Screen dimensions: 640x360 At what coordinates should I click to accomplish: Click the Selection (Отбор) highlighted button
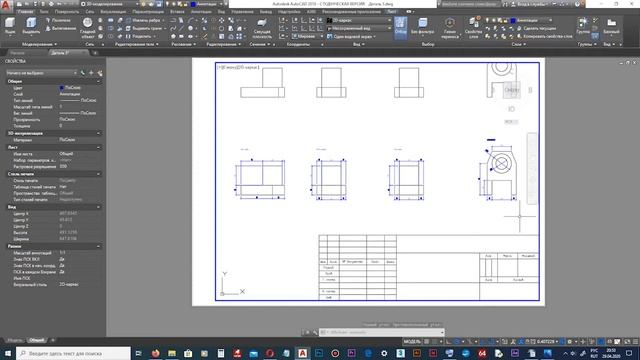[x=401, y=27]
